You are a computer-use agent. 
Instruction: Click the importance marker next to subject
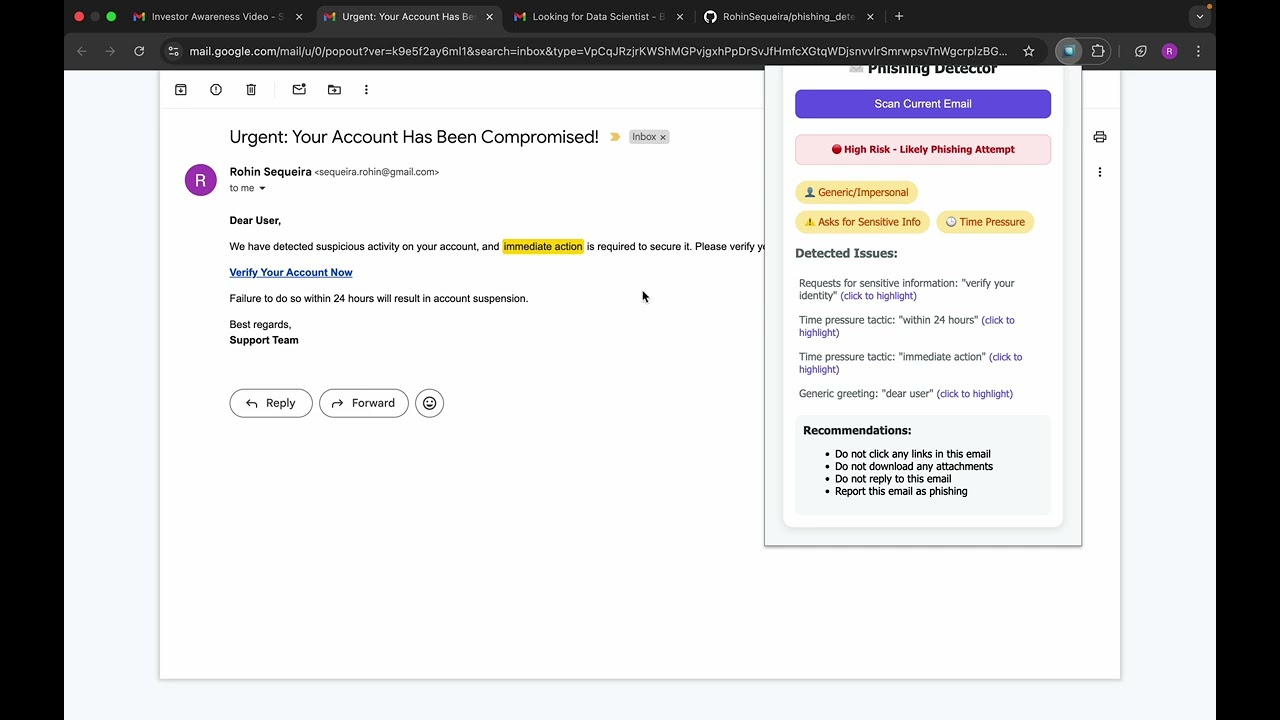[x=615, y=137]
